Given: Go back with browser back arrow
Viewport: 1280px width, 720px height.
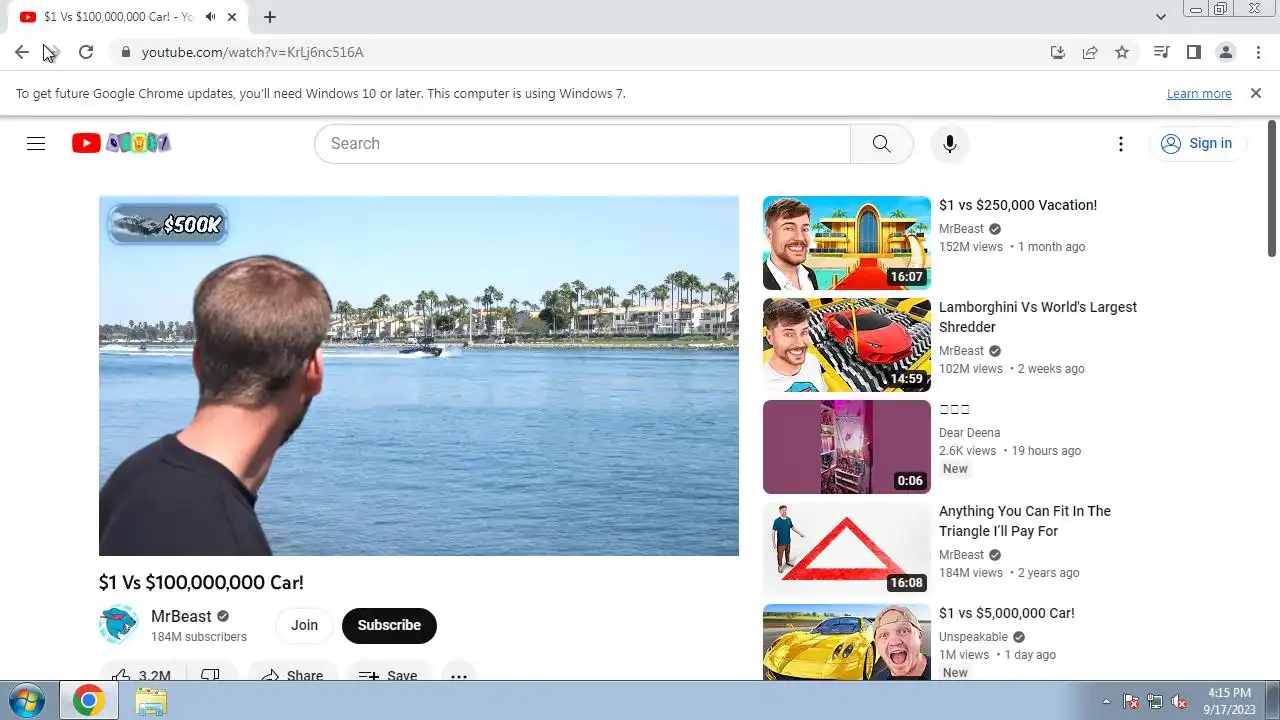Looking at the screenshot, I should (x=22, y=52).
